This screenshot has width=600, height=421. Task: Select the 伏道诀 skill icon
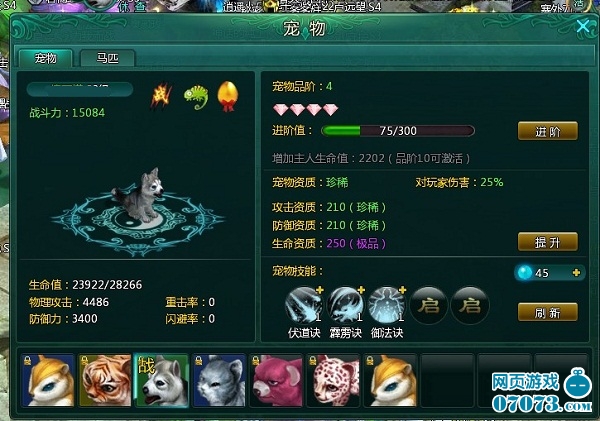pyautogui.click(x=304, y=305)
